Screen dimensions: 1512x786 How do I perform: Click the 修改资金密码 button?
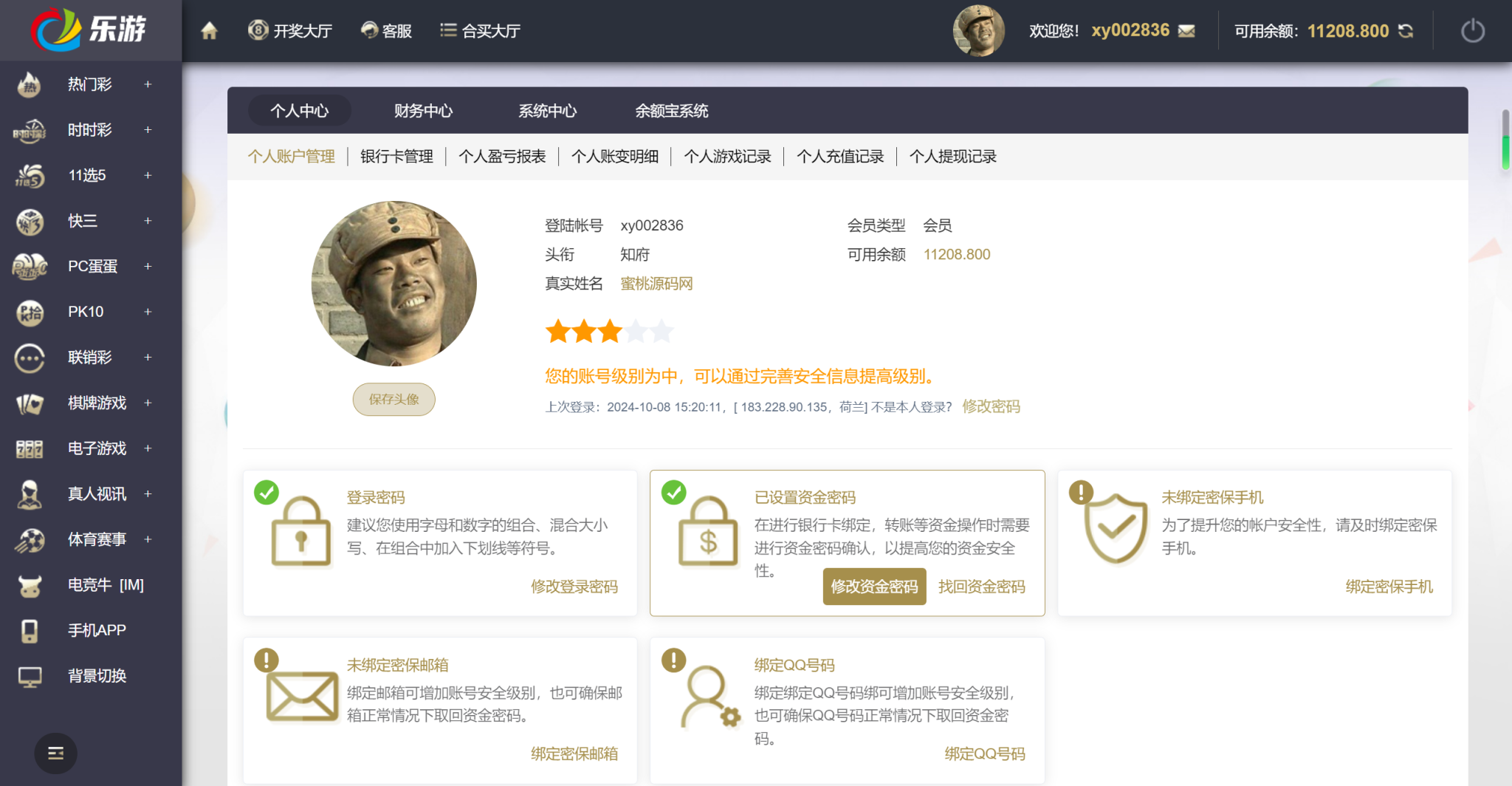click(874, 587)
